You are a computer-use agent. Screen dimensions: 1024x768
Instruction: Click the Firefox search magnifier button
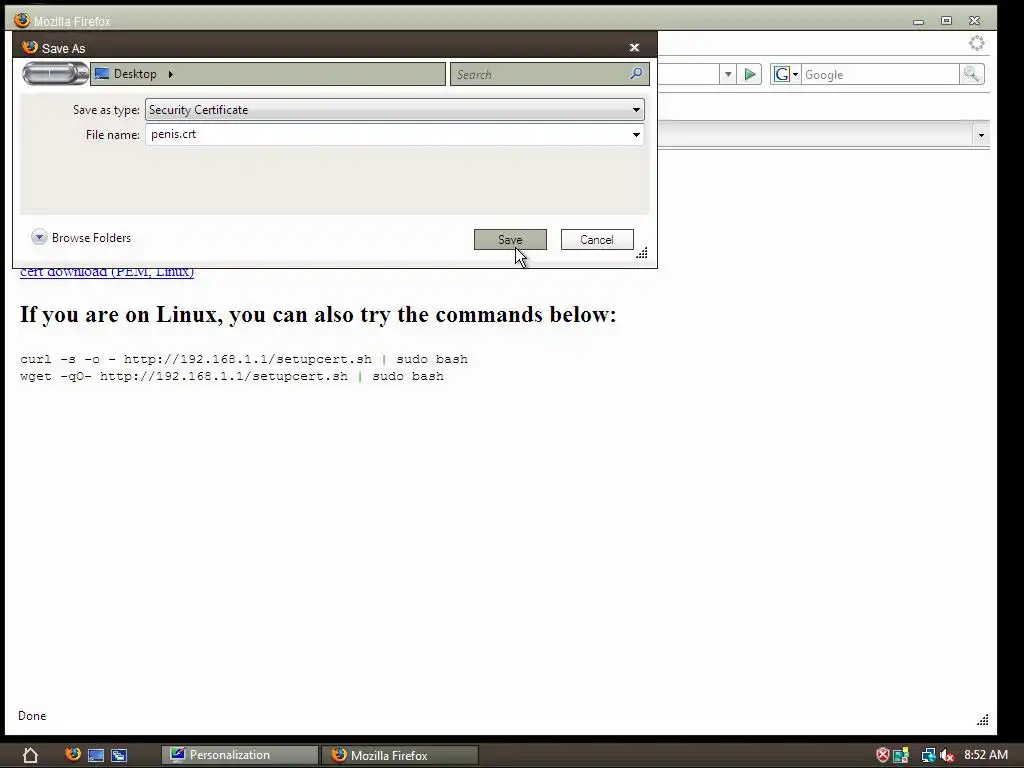click(971, 74)
